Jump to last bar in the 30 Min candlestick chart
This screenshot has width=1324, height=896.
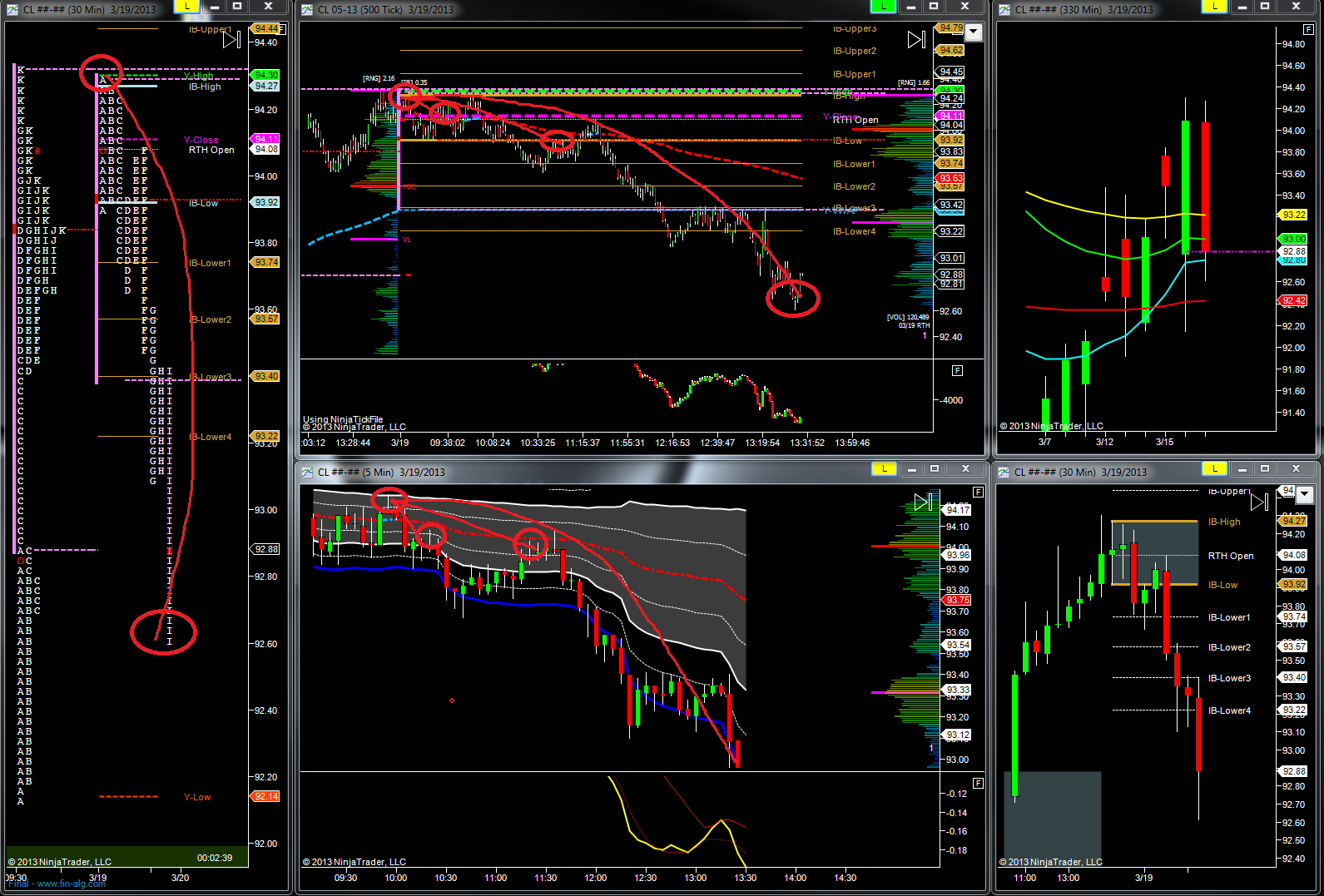[1260, 502]
